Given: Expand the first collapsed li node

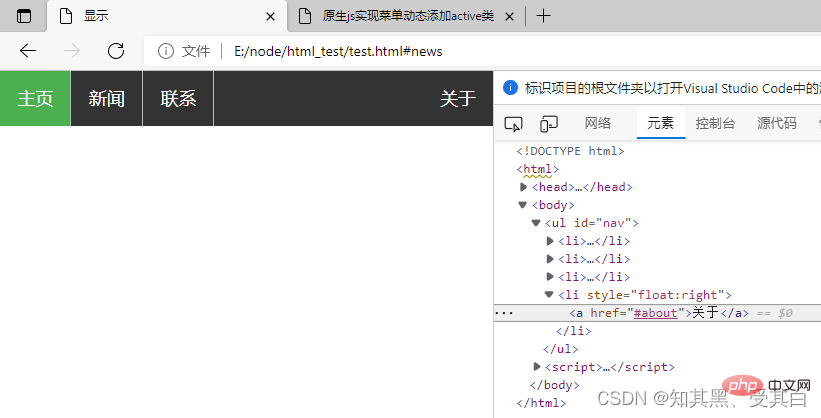Looking at the screenshot, I should pos(549,241).
